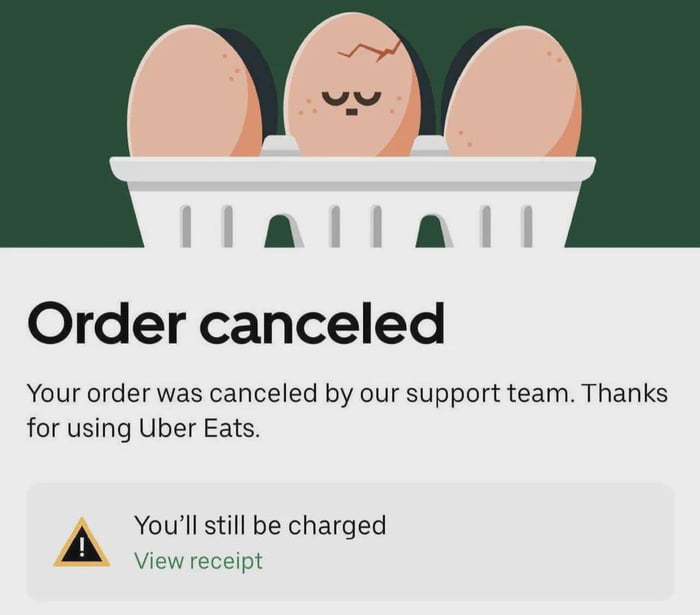Viewport: 700px width, 615px height.
Task: Select the cracked middle egg with sleepy face
Action: [x=353, y=85]
